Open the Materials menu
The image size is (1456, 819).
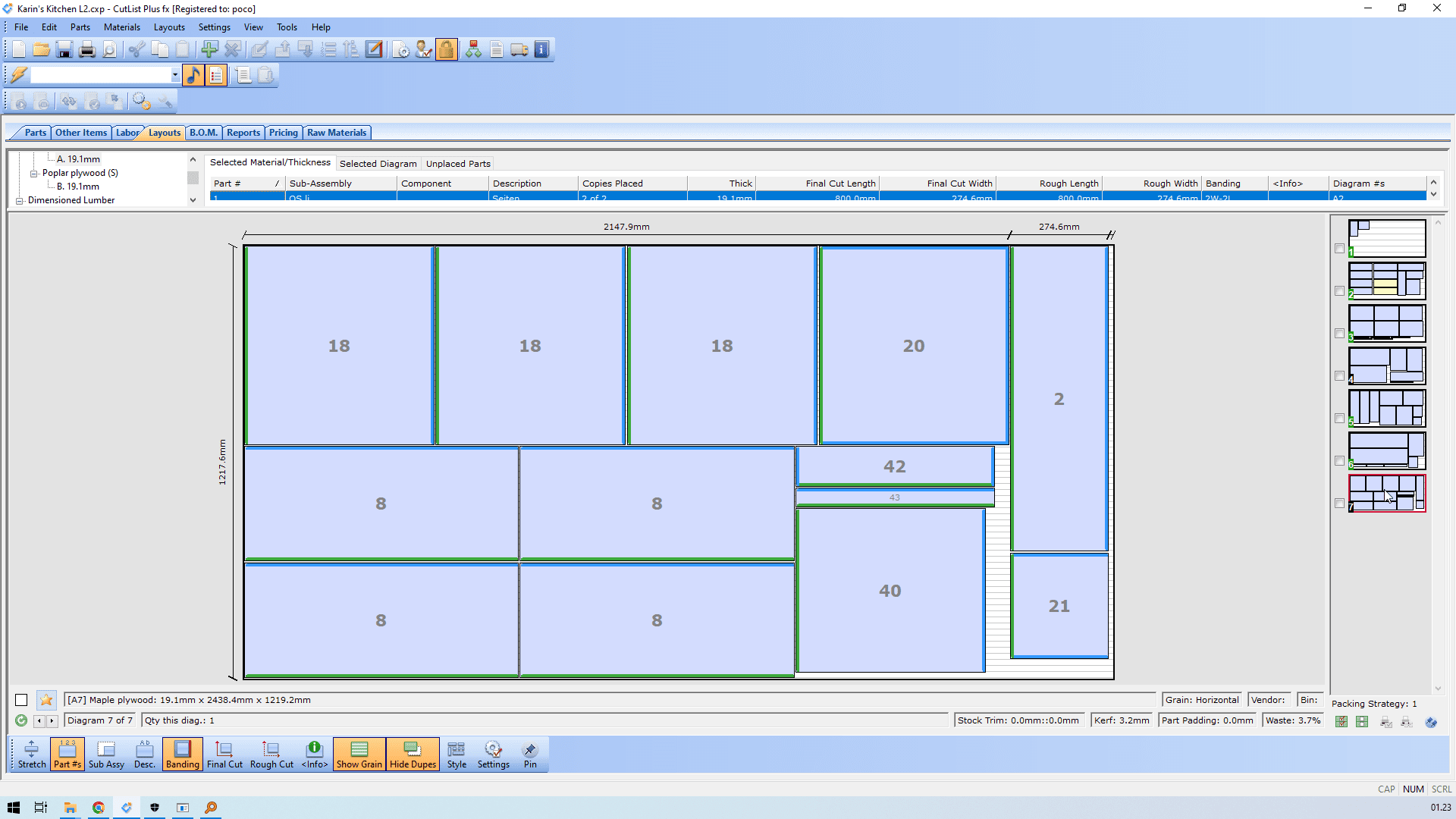tap(121, 27)
